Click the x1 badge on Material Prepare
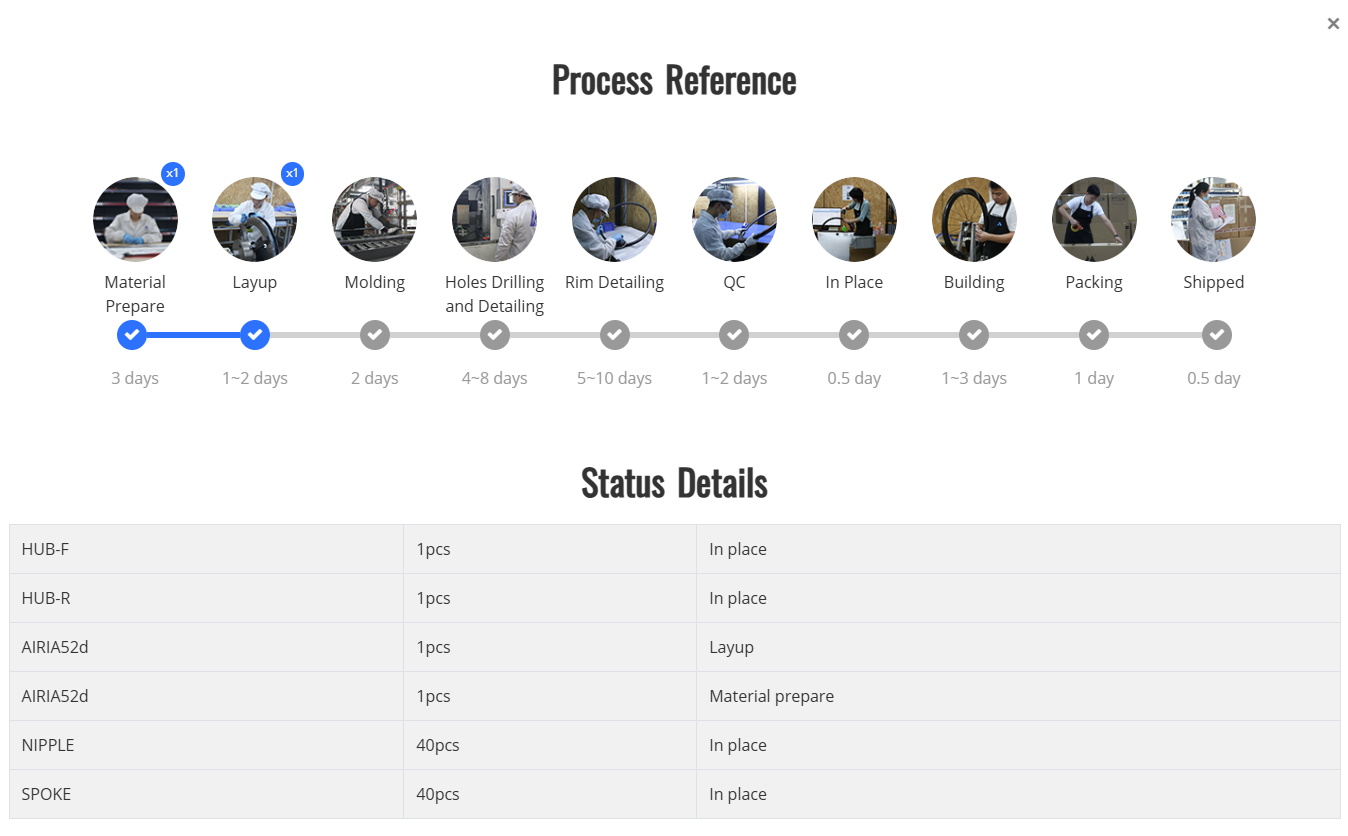This screenshot has width=1348, height=836. coord(173,174)
